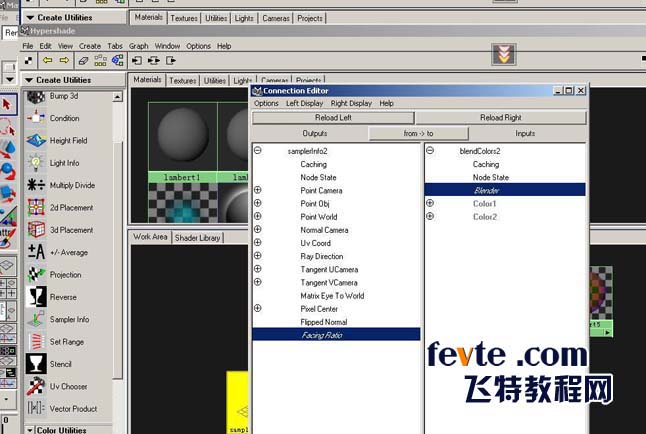646x434 pixels.
Task: Select the arrow selection tool in toolbox
Action: 7,104
